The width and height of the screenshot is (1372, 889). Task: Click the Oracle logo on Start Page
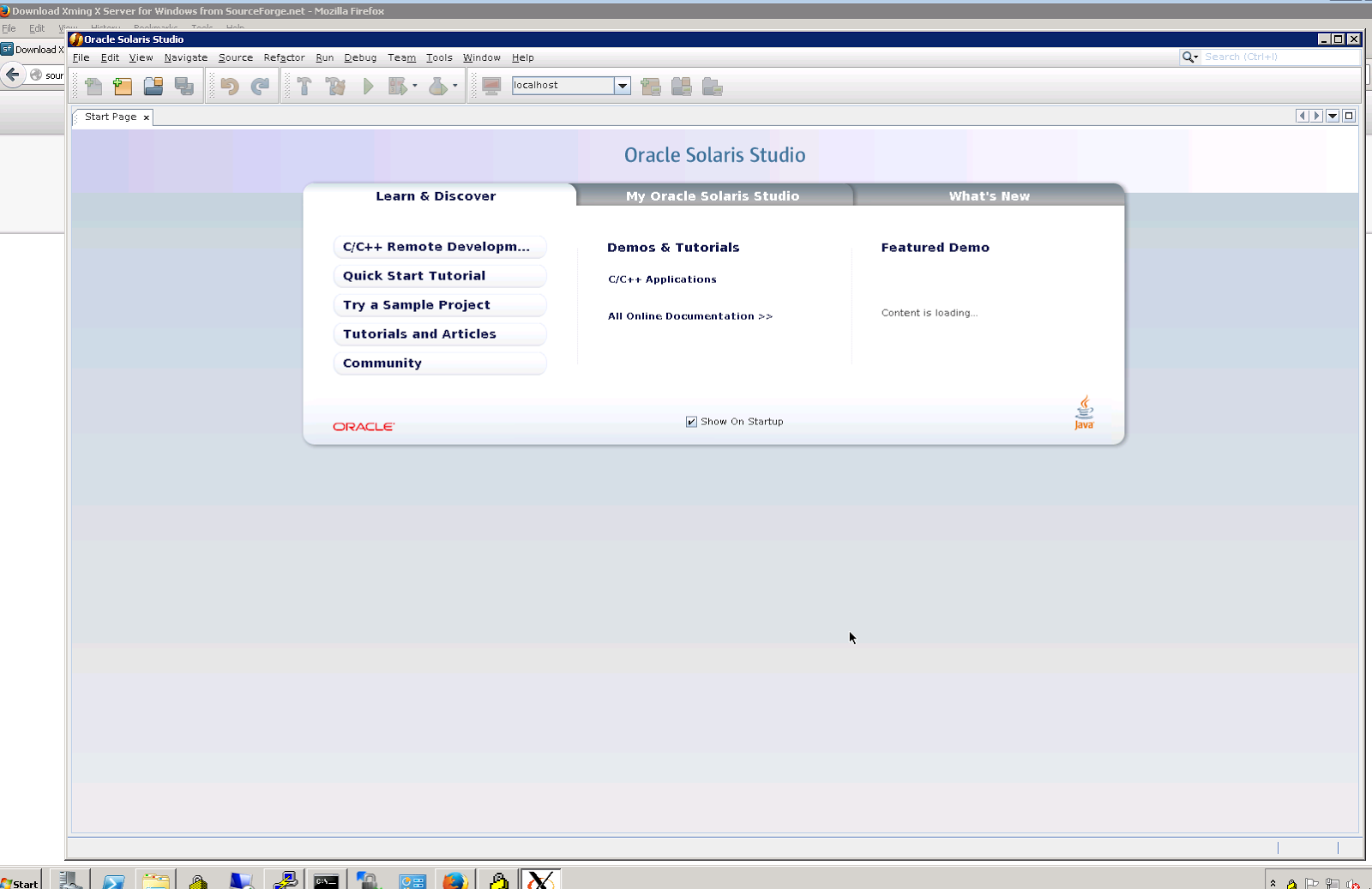coord(364,426)
